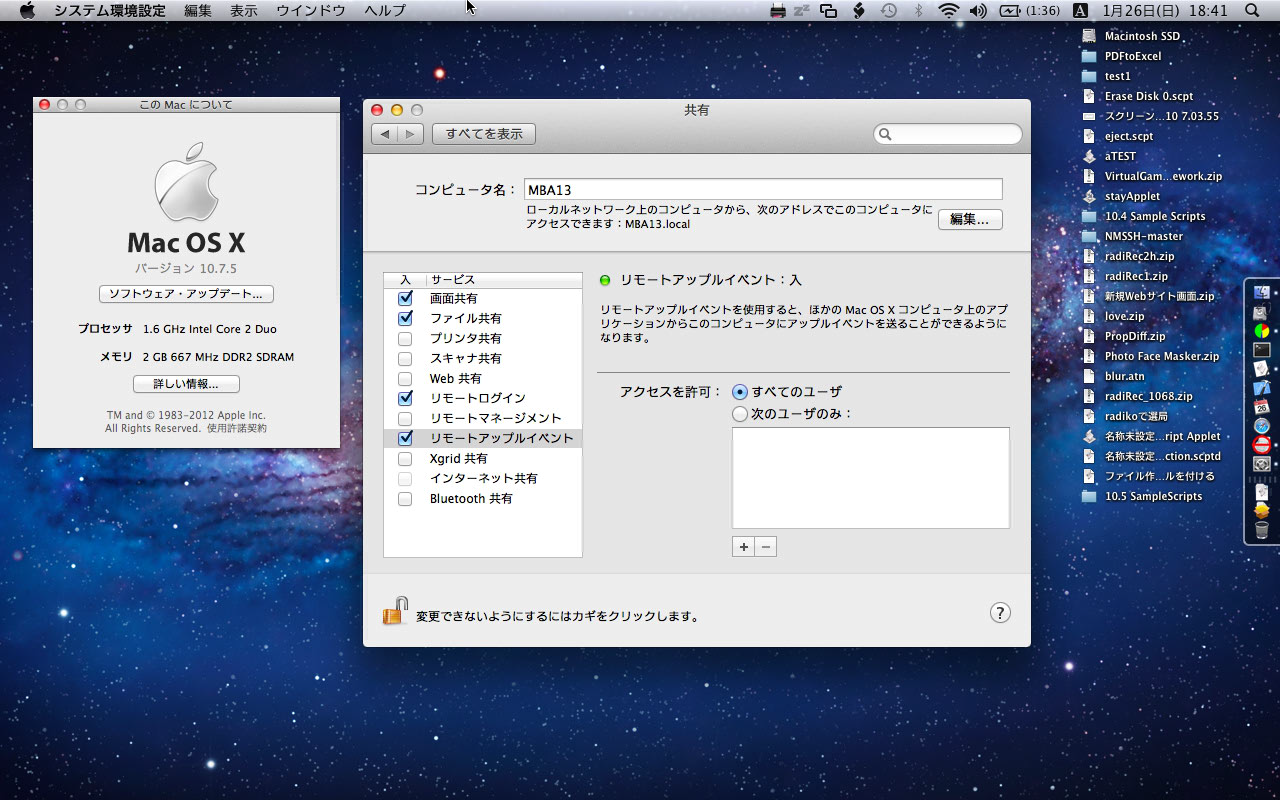The width and height of the screenshot is (1280, 800).
Task: Show Wi-Fi status menu
Action: coord(948,10)
